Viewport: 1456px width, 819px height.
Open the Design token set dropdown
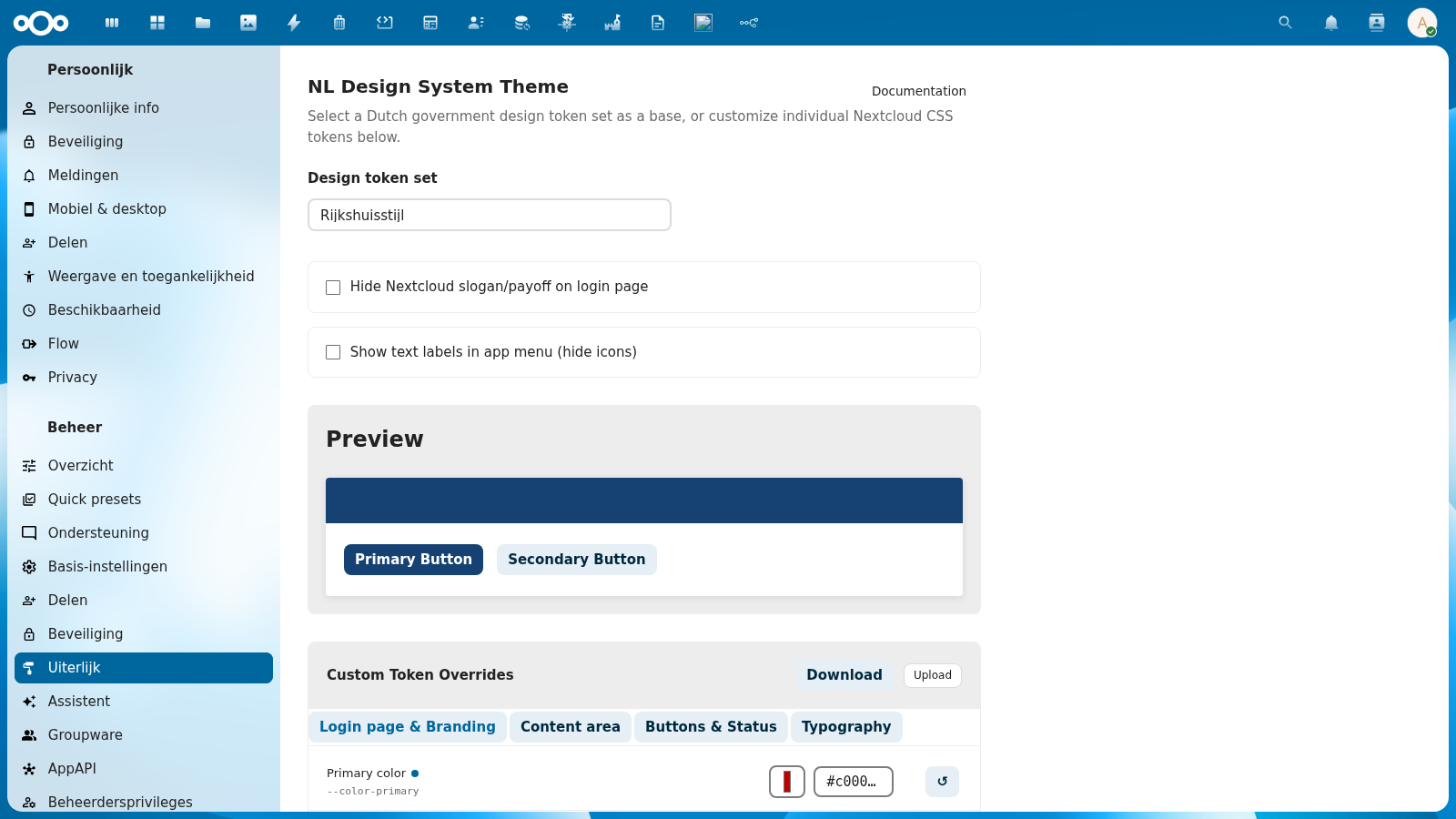[x=490, y=215]
